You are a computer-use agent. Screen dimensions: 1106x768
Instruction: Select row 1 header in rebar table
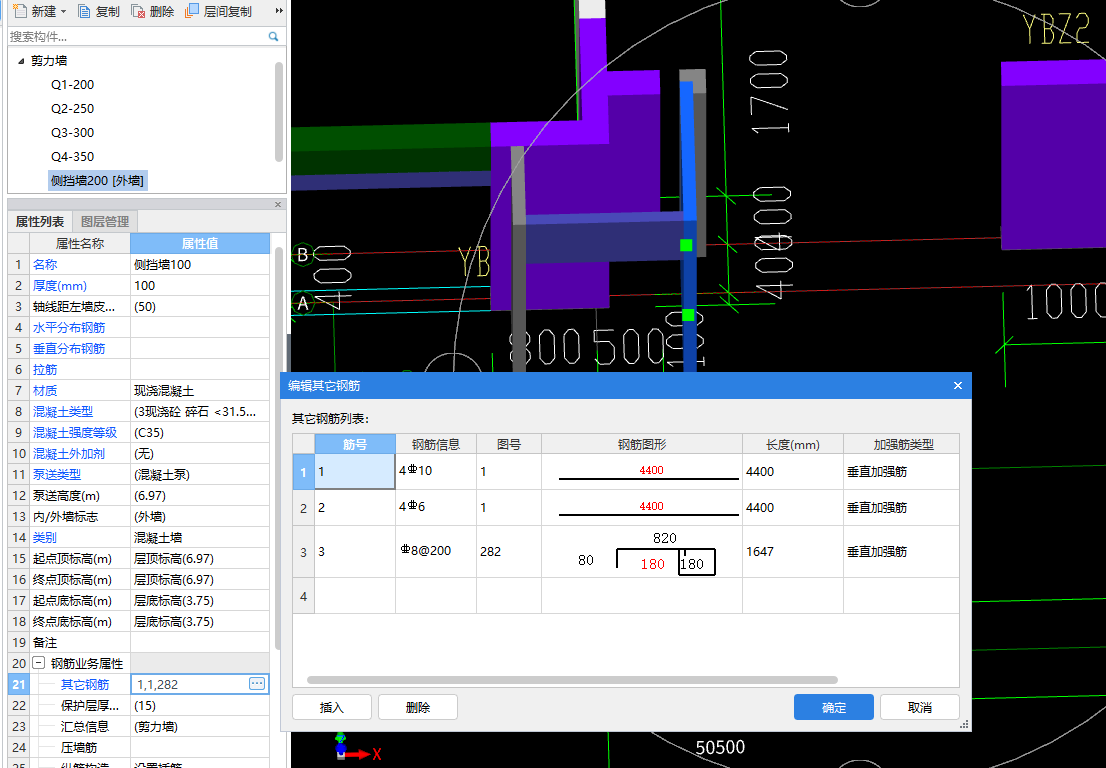click(x=304, y=472)
